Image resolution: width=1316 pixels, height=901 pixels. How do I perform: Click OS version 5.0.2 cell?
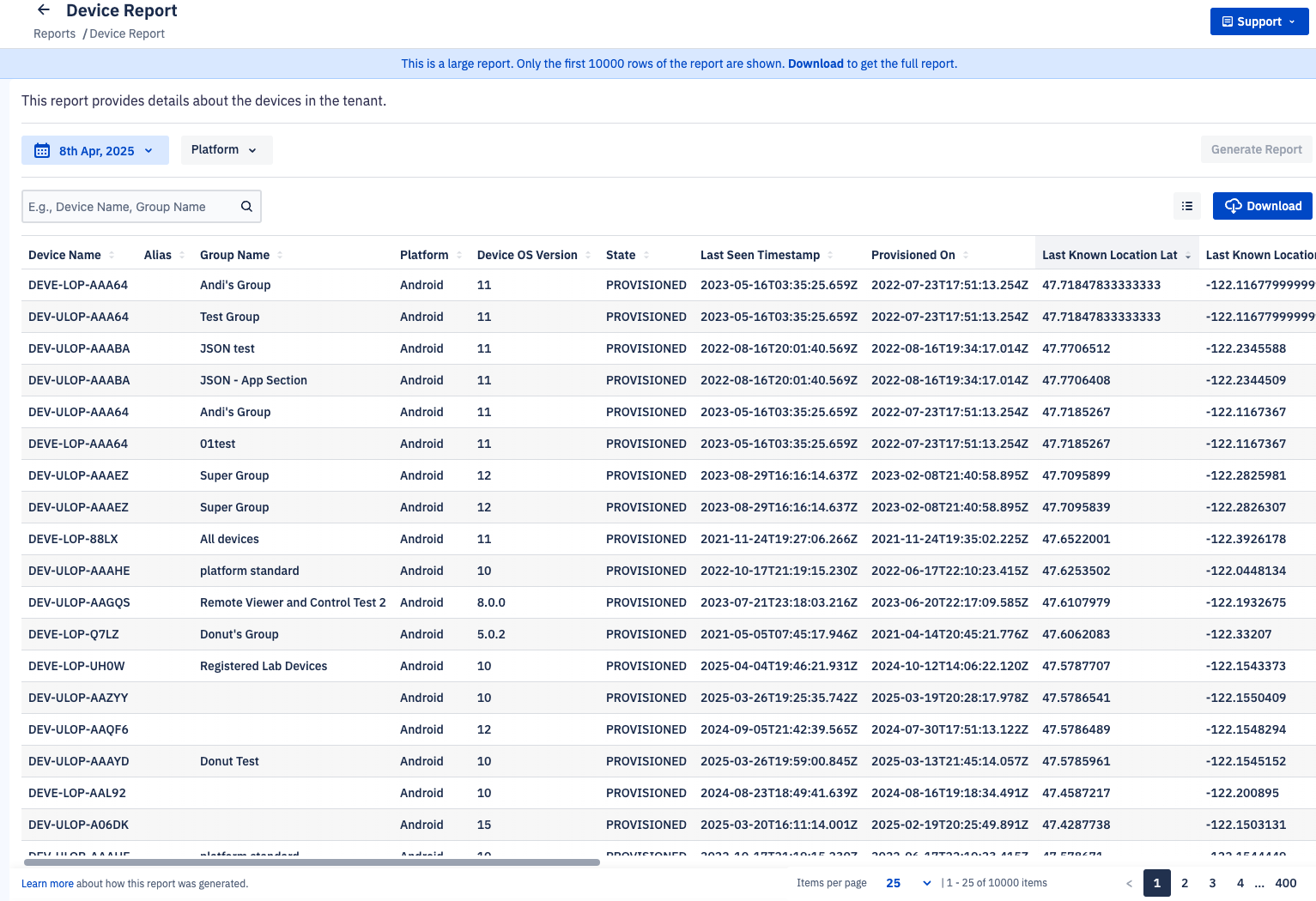[x=491, y=634]
